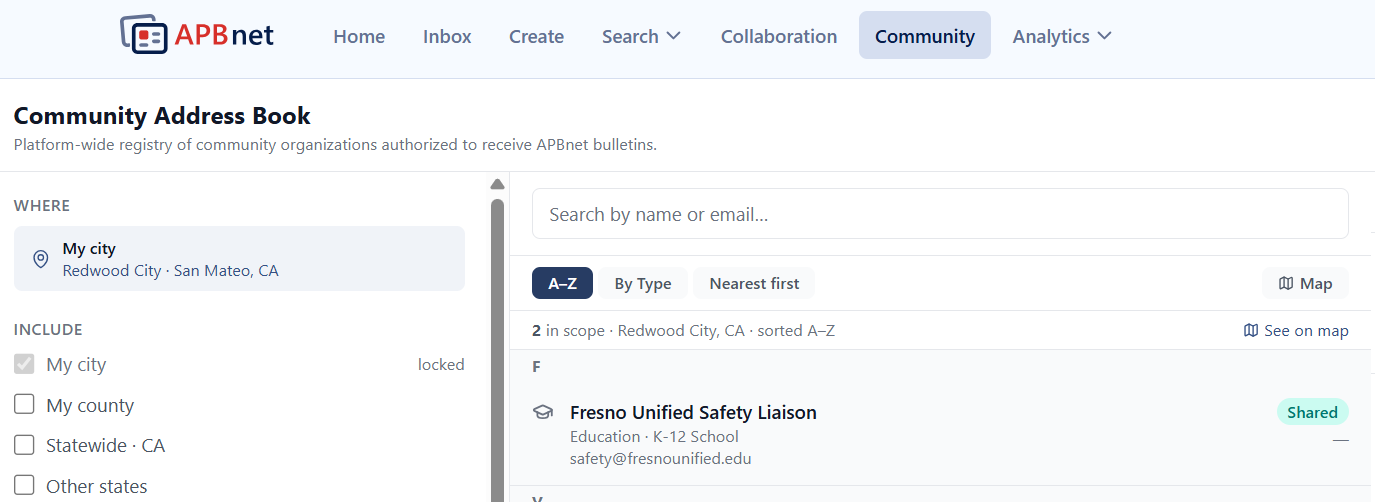This screenshot has width=1375, height=502.
Task: Select the Community tab
Action: click(x=925, y=36)
